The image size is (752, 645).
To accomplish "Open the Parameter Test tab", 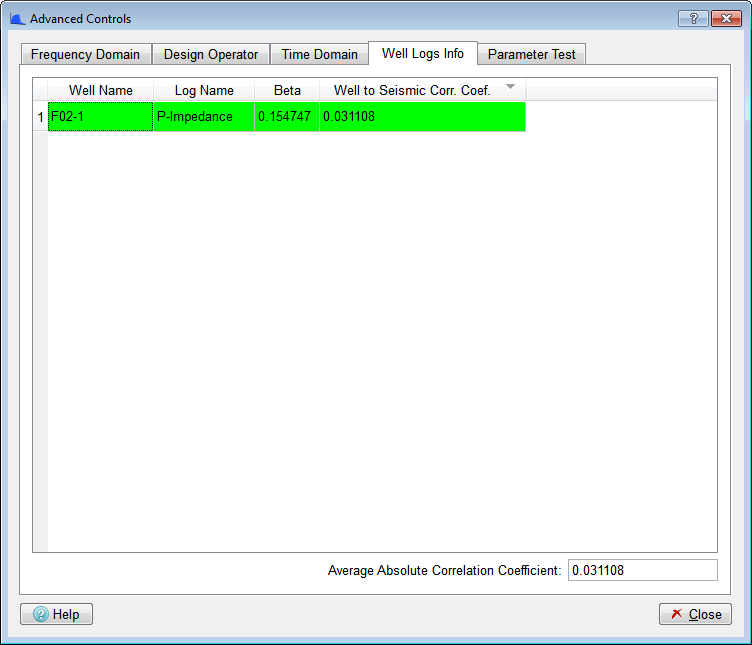I will (531, 54).
